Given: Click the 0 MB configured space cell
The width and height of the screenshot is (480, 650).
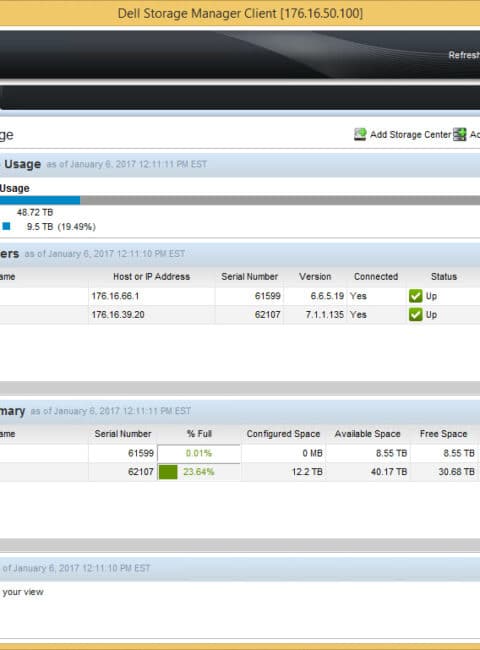Looking at the screenshot, I should pyautogui.click(x=284, y=453).
